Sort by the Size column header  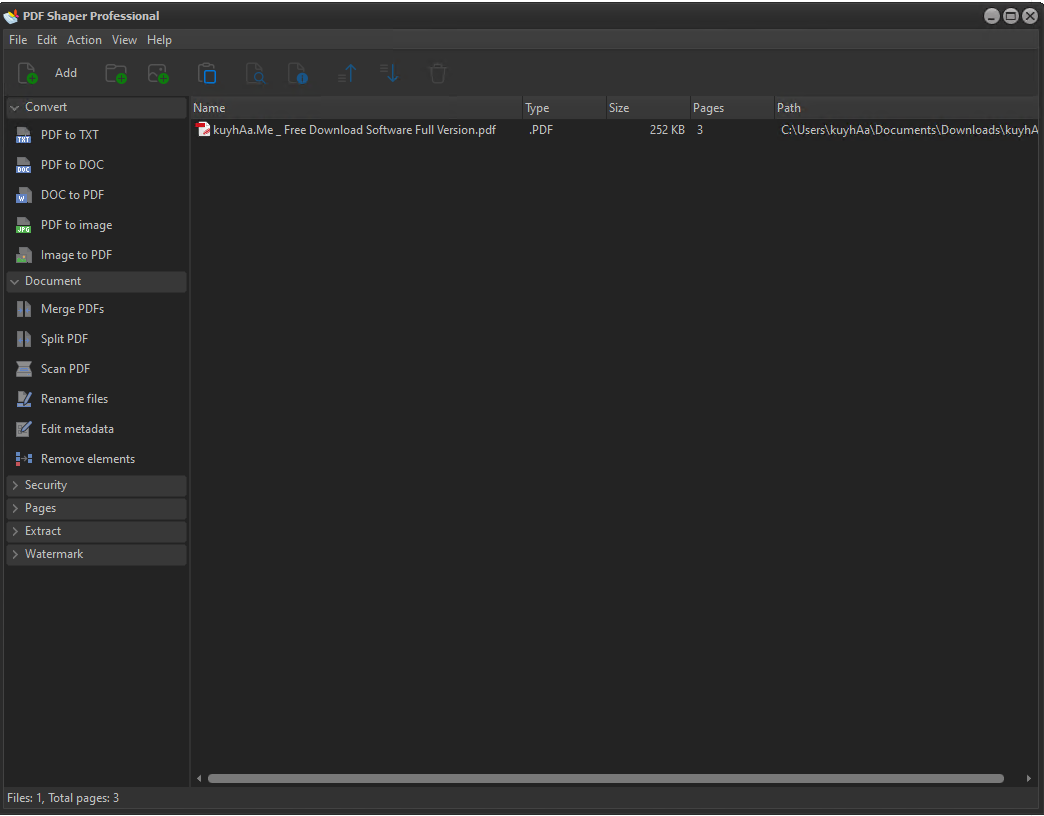pyautogui.click(x=648, y=108)
